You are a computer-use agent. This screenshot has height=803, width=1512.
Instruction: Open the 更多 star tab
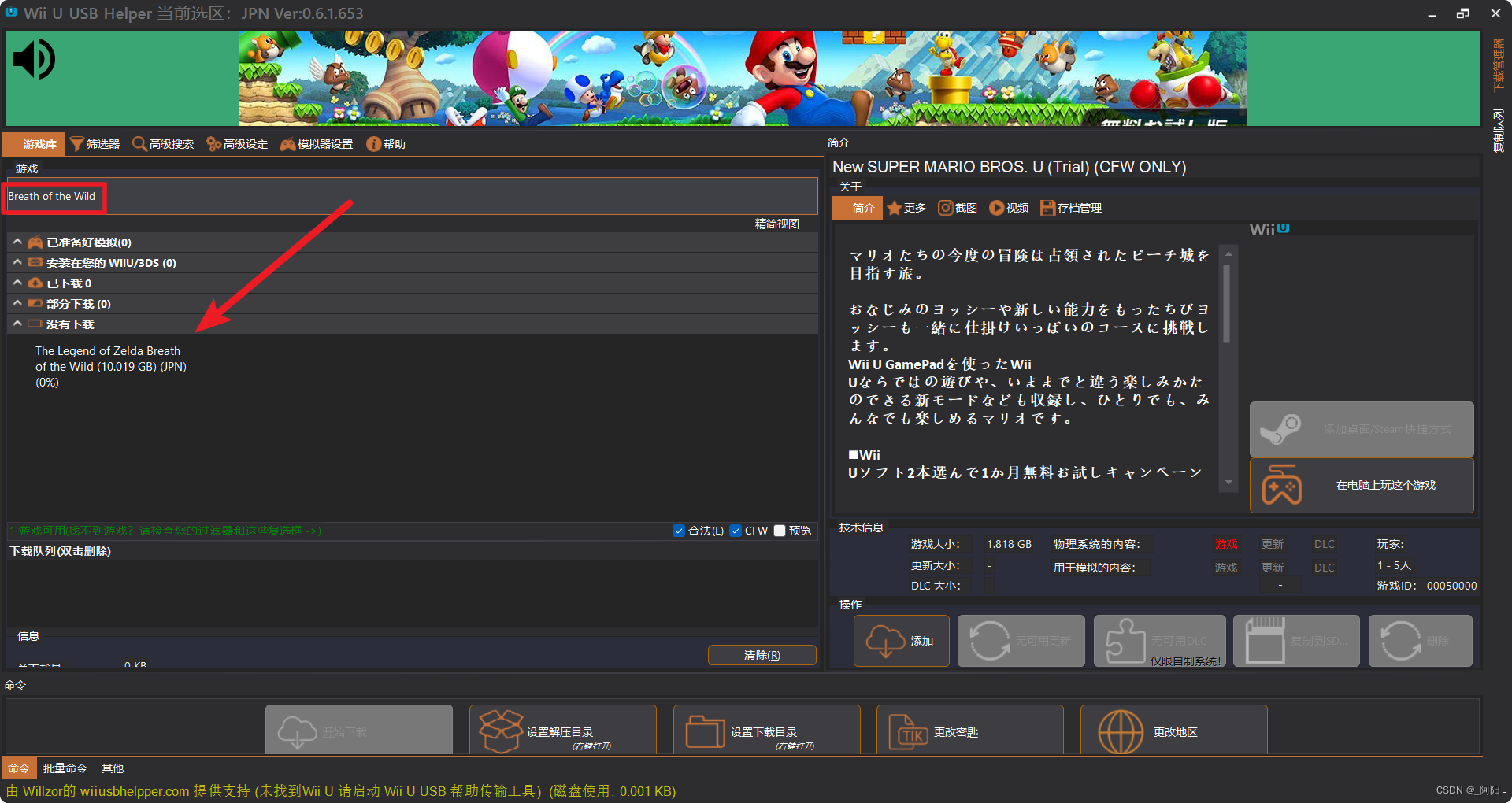[906, 208]
